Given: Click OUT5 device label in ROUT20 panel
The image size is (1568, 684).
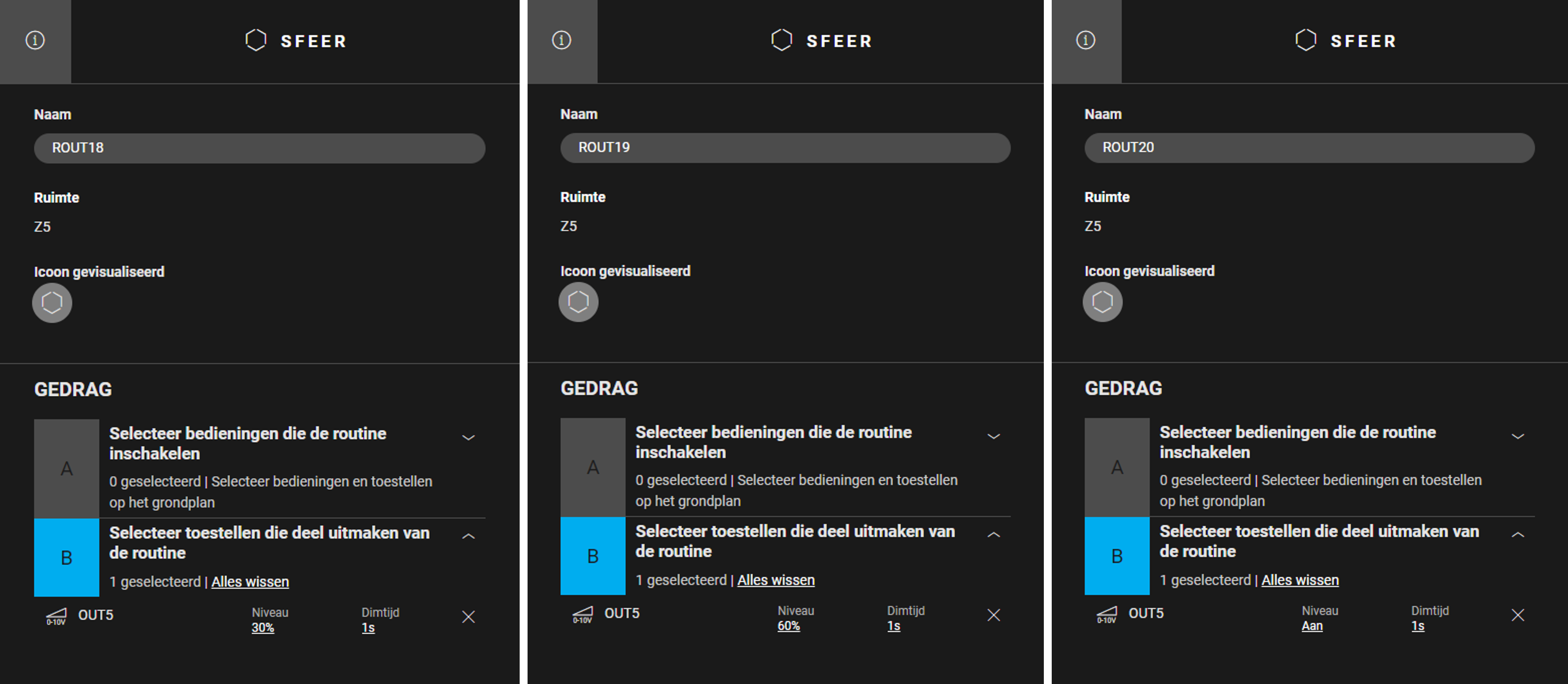Looking at the screenshot, I should 1145,613.
